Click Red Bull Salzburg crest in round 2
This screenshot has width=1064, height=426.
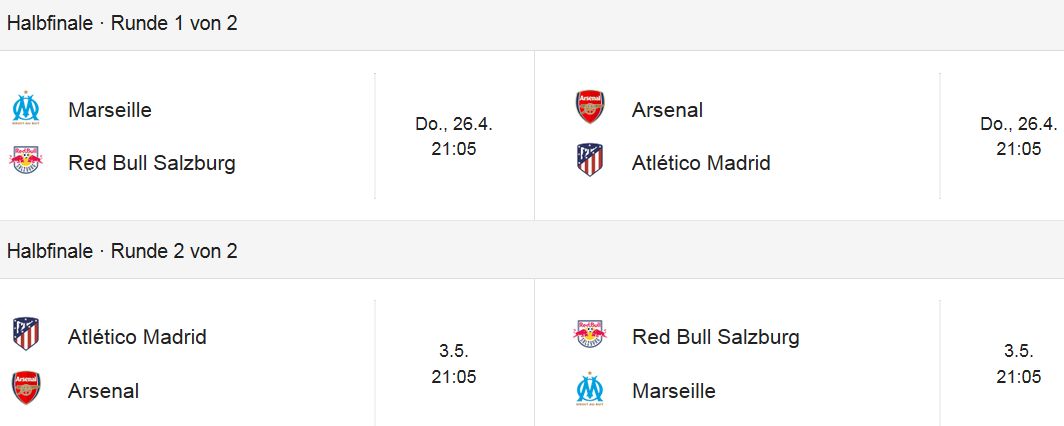pos(590,334)
